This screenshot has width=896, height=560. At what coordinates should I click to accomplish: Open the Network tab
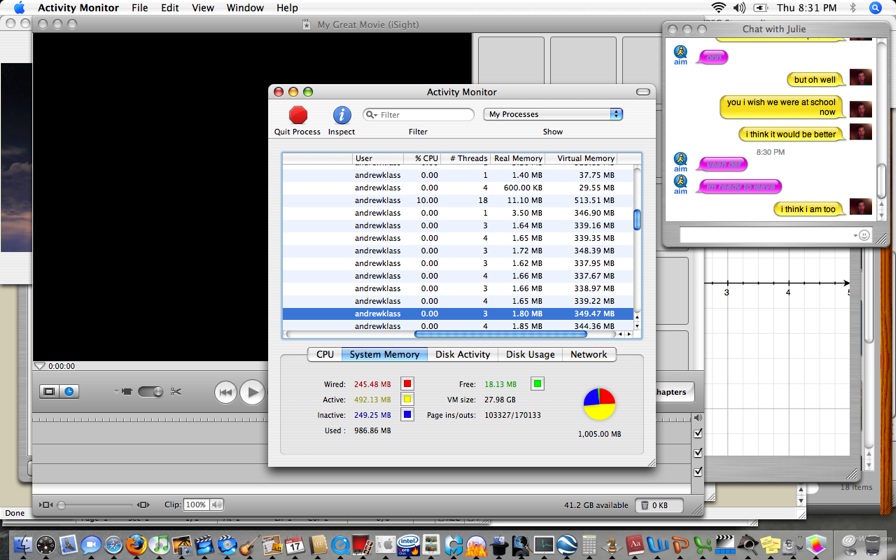point(589,354)
